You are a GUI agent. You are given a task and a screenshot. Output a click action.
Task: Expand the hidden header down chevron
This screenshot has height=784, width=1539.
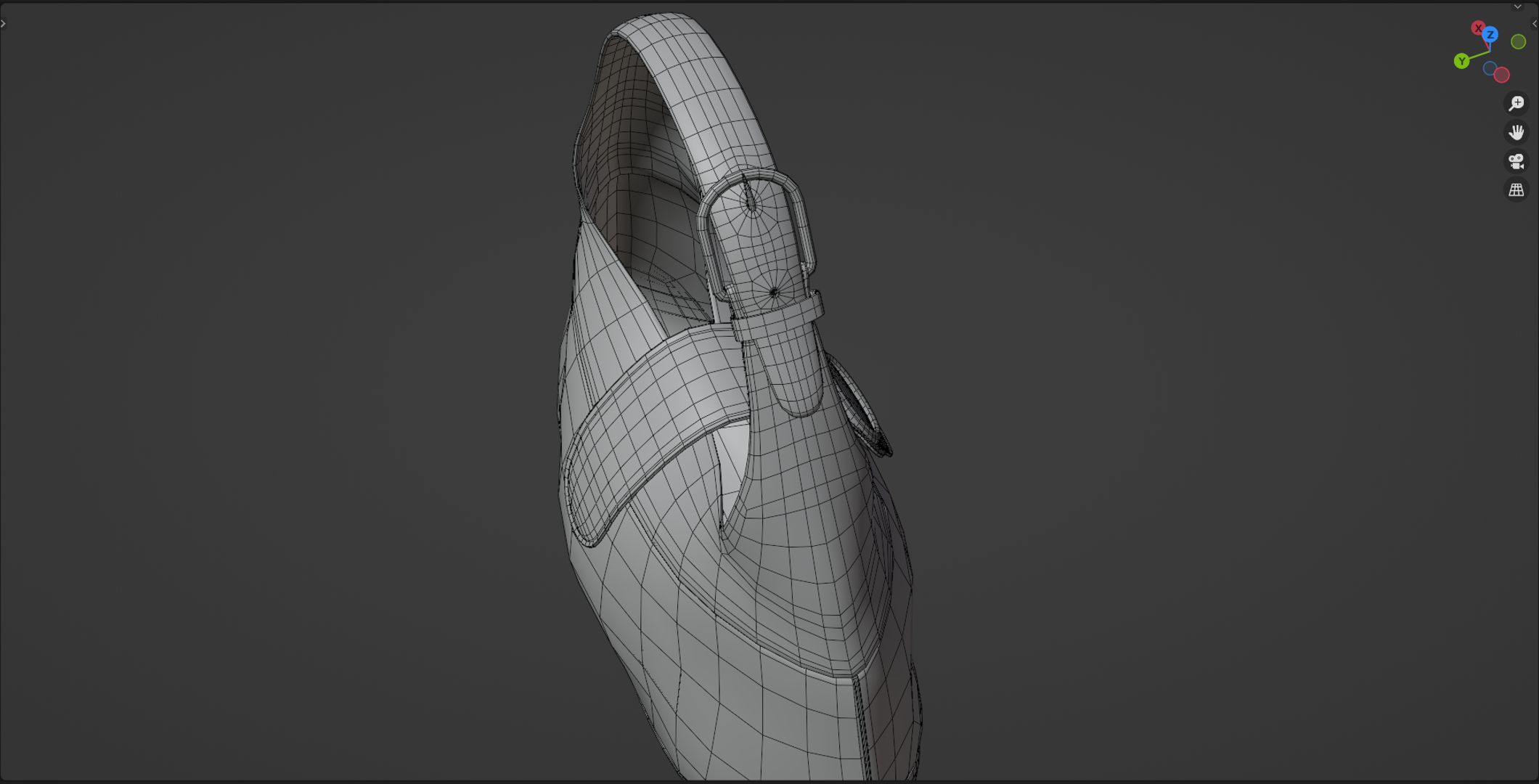[1517, 7]
